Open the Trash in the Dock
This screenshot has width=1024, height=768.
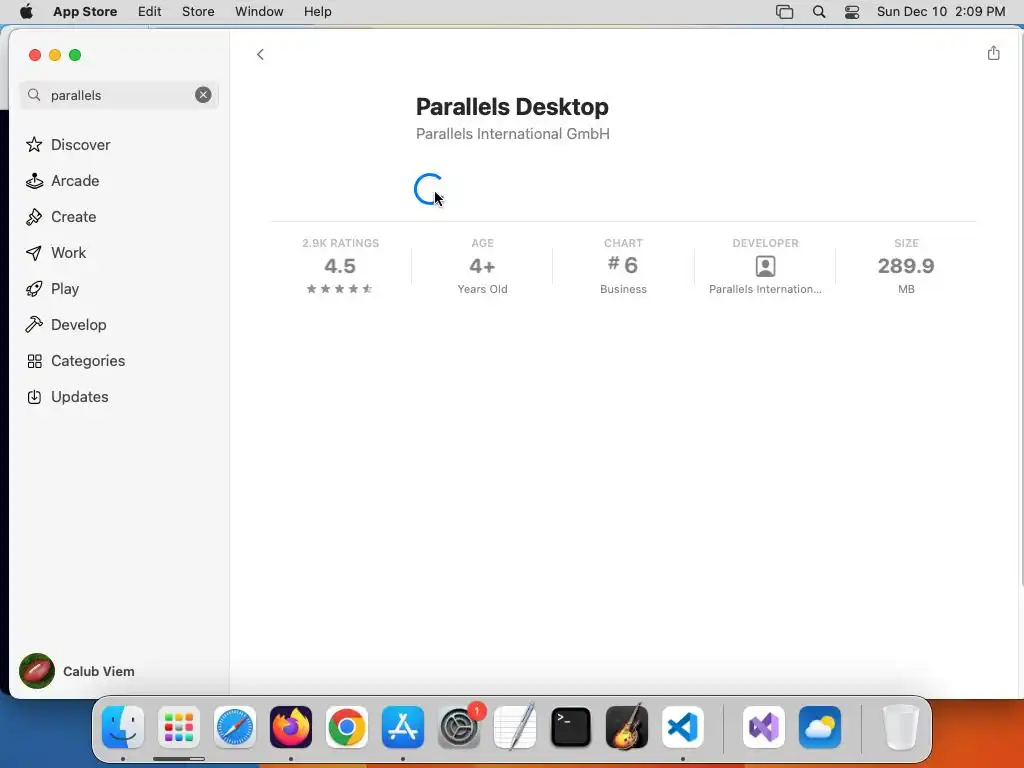(901, 727)
